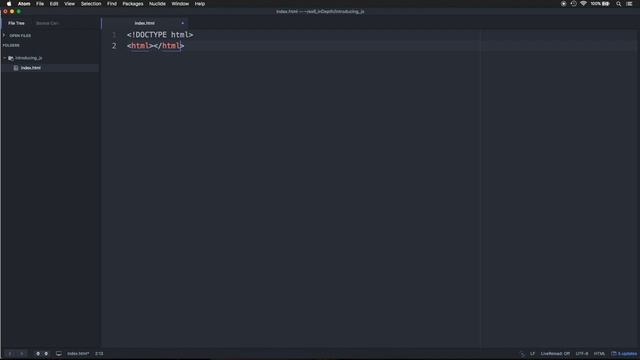Place cursor in opening html tag
The image size is (640, 360).
[140, 46]
